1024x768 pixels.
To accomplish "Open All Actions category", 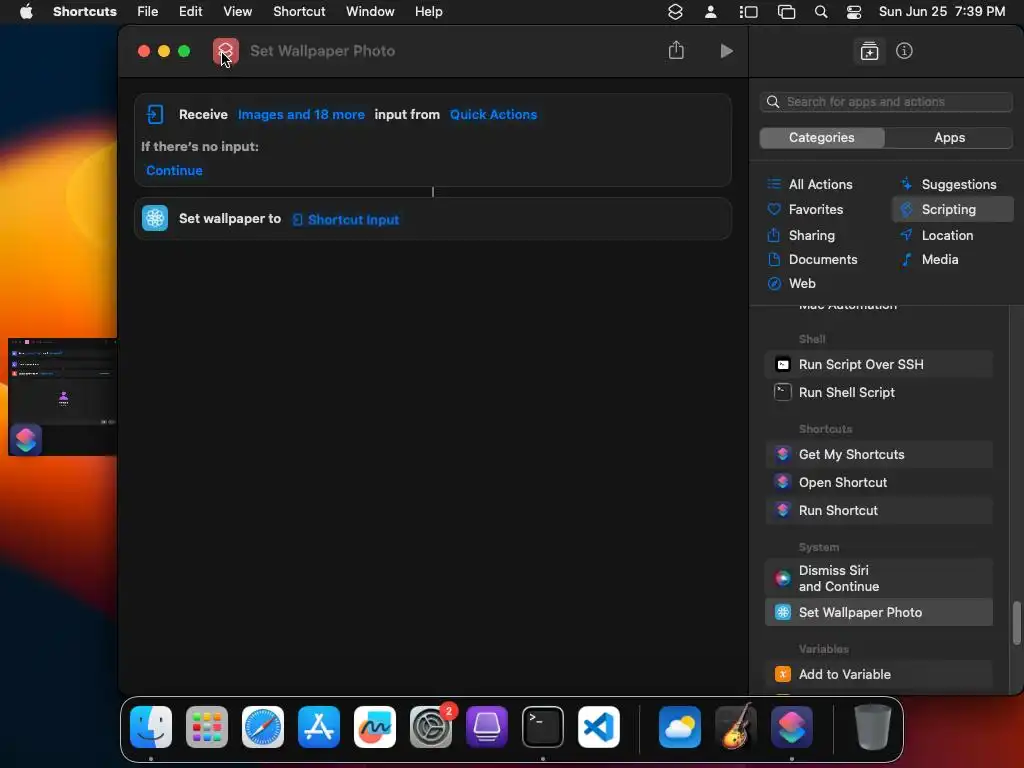I will [810, 184].
